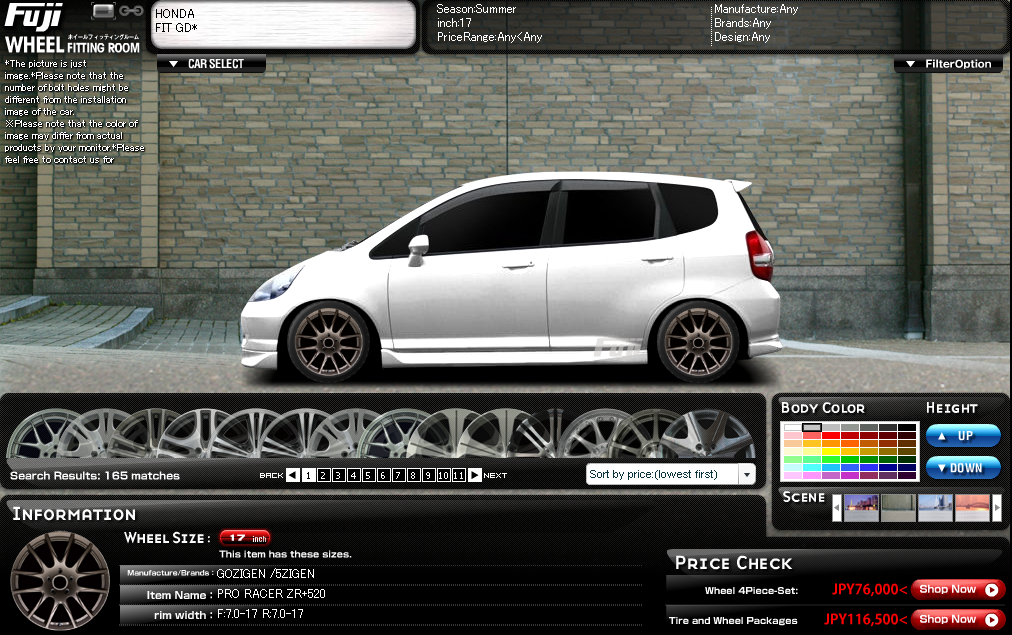Select the selected light gray body color swatch

(812, 427)
